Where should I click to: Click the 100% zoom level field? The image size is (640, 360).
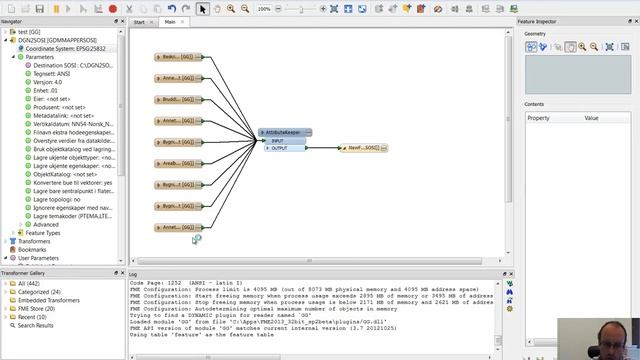(264, 9)
